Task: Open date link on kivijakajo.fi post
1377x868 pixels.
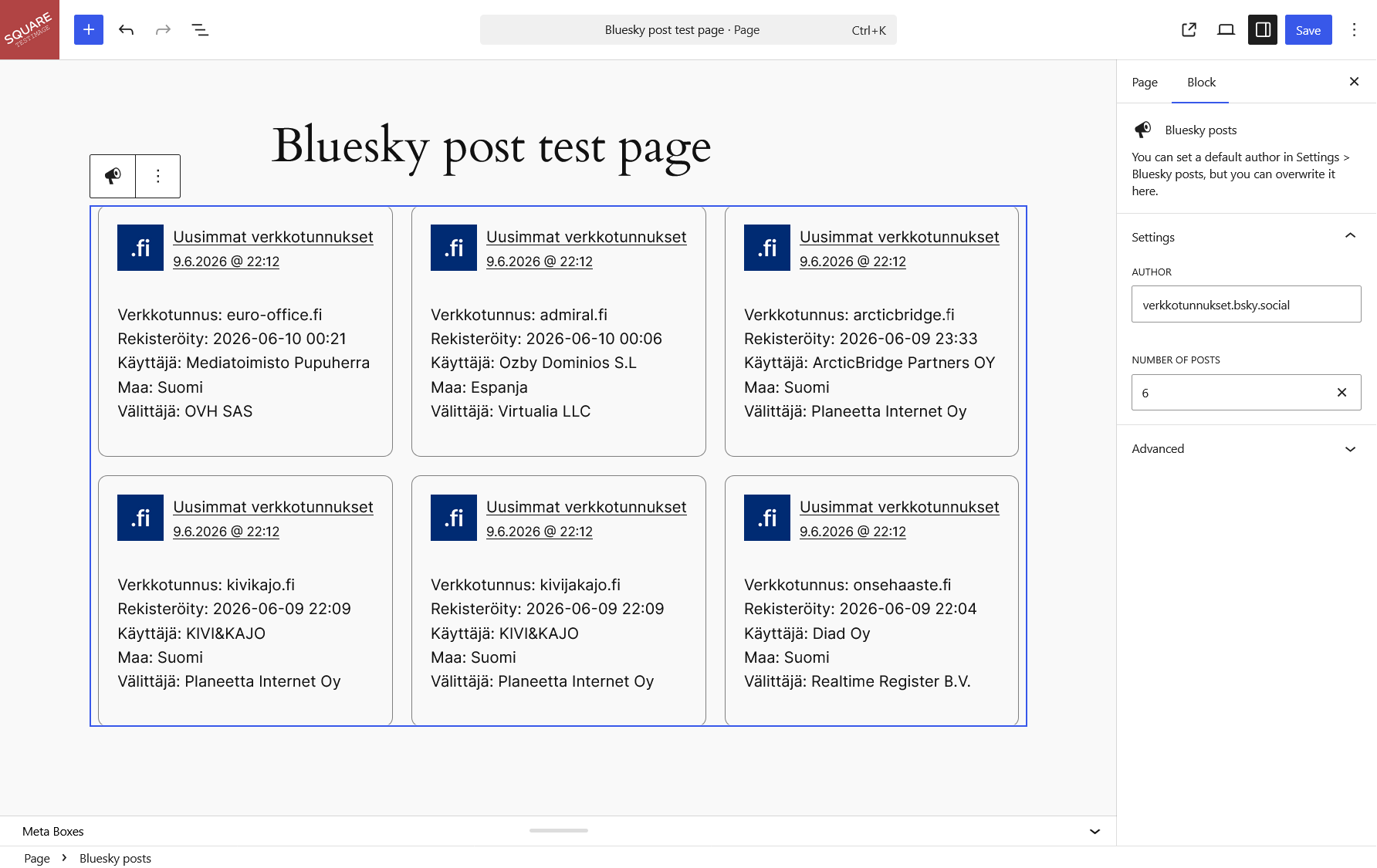Action: click(540, 532)
